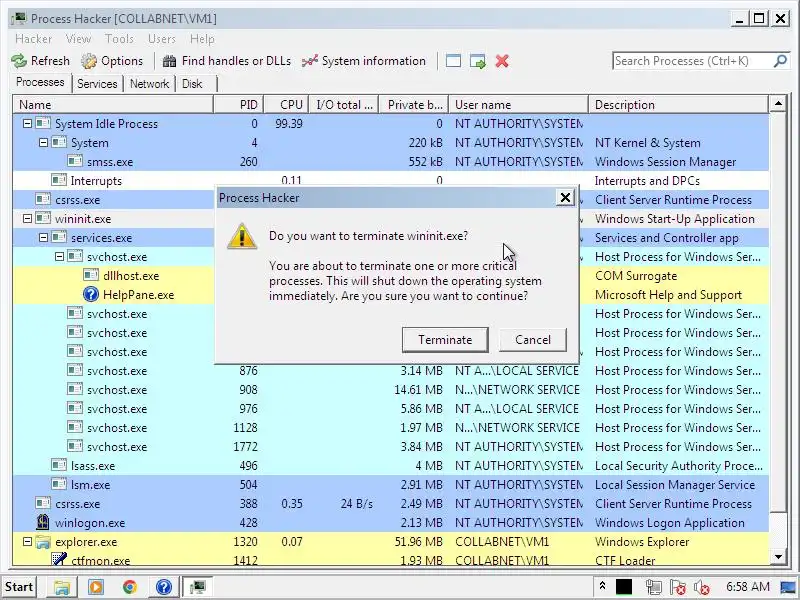Screen dimensions: 800x600
Task: Close the terminate confirmation dialog
Action: (565, 197)
